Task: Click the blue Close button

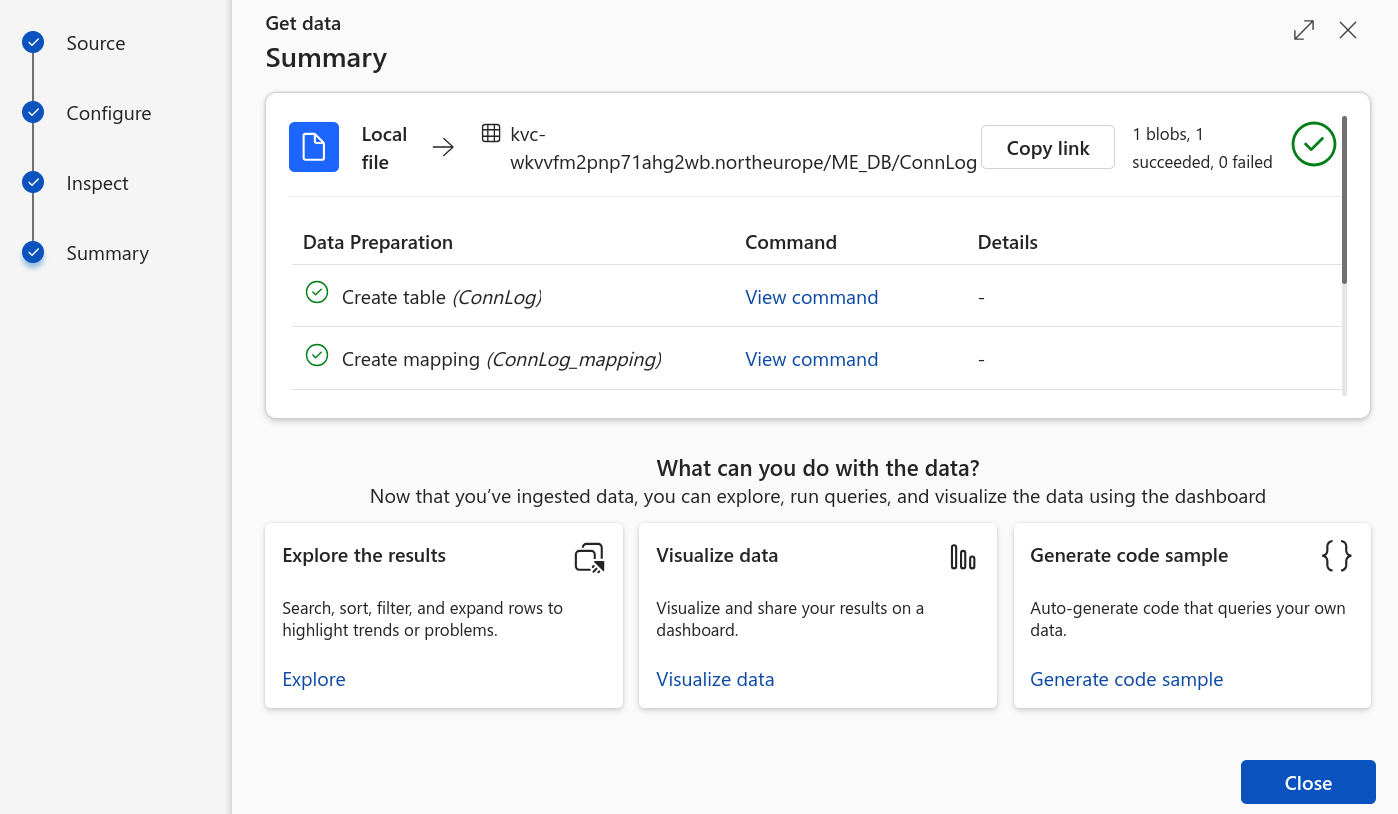Action: (1308, 782)
